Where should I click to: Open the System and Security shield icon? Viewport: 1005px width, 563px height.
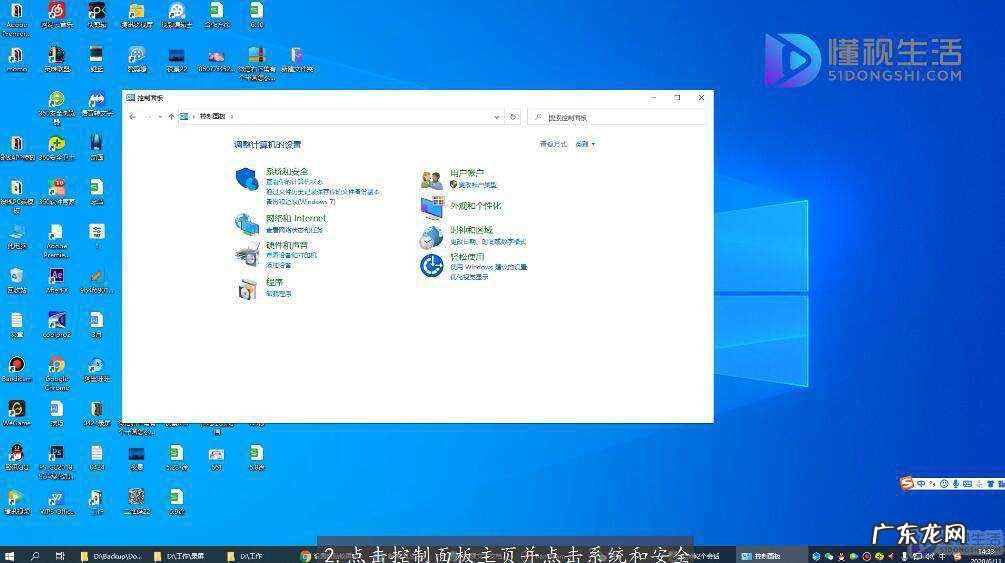coord(246,179)
